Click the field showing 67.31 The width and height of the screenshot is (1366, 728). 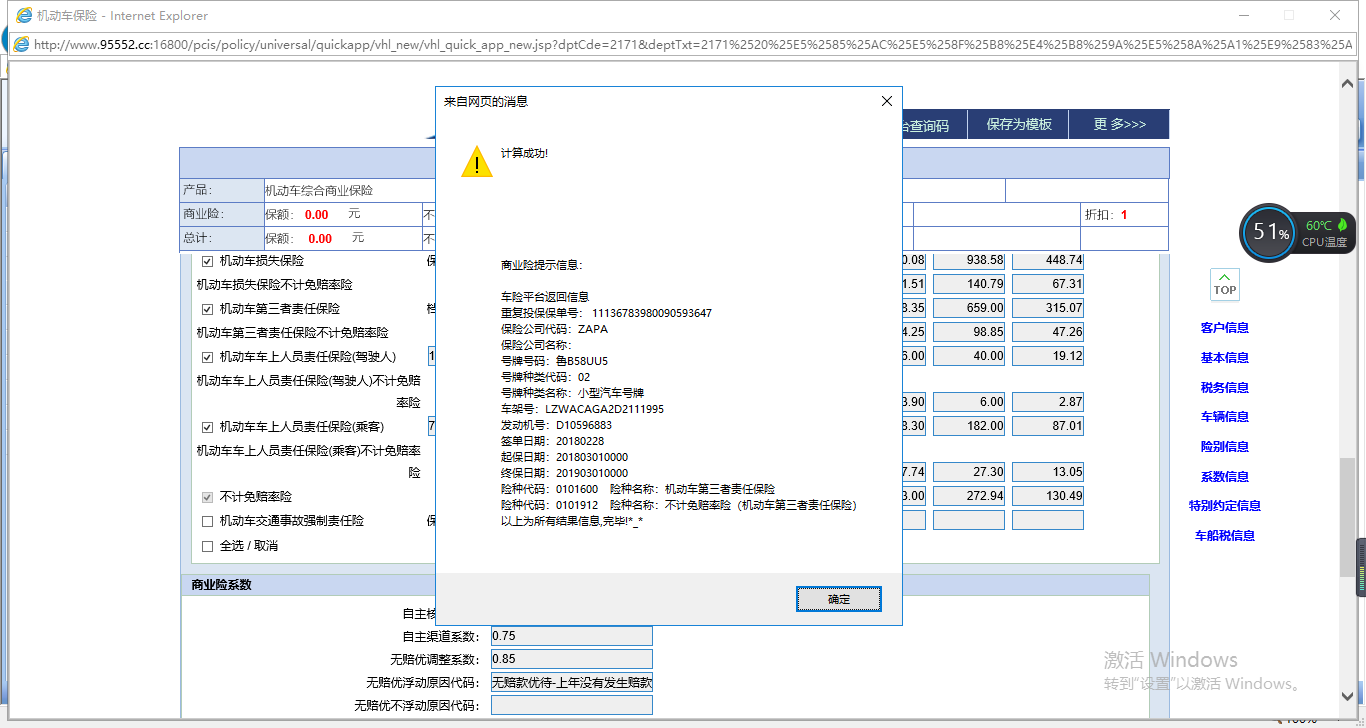[x=1048, y=284]
